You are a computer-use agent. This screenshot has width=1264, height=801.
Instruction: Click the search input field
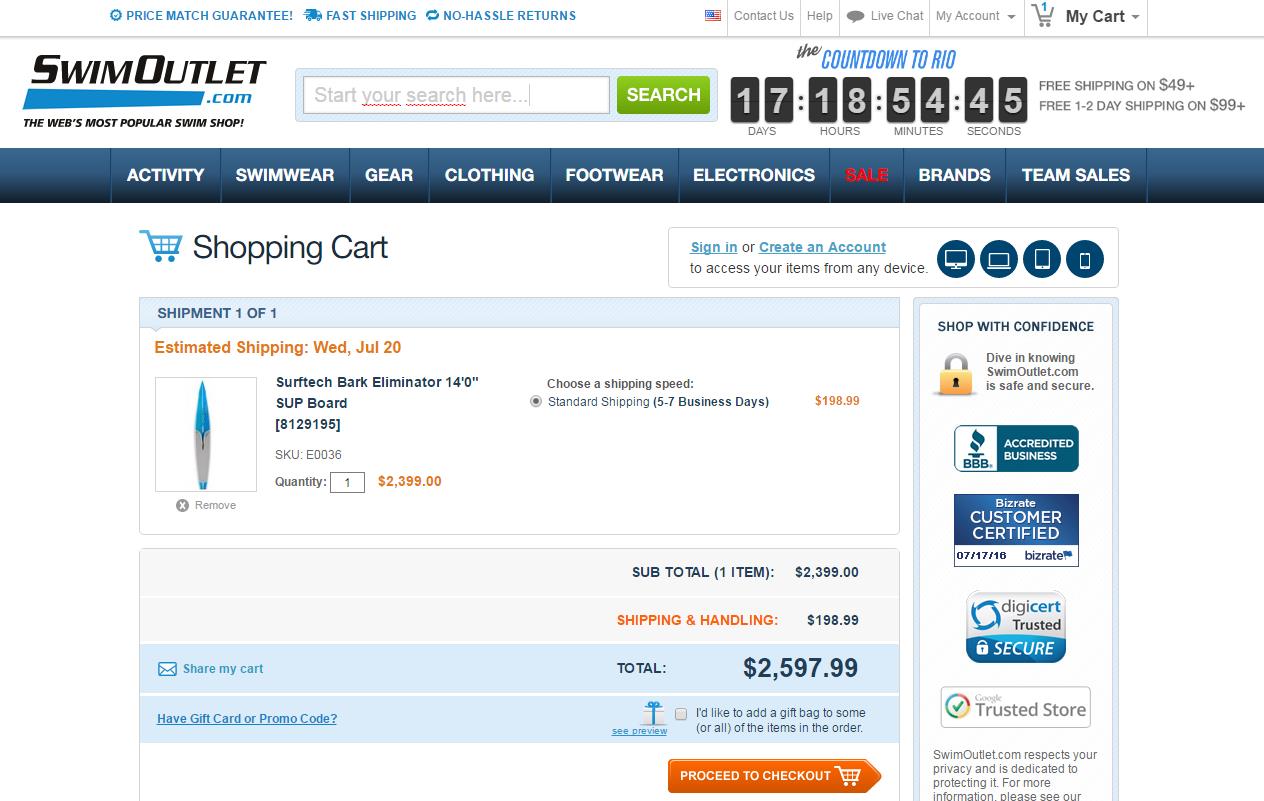pos(456,94)
